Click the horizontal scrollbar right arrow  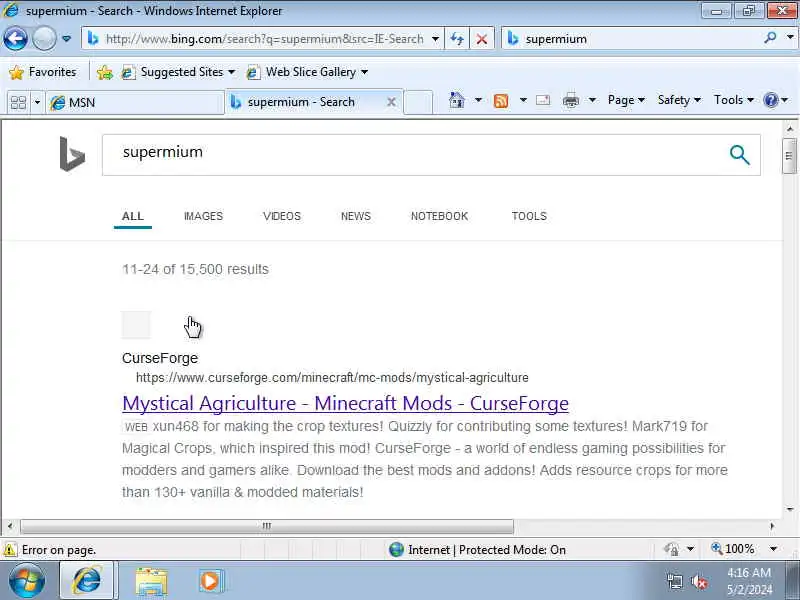[x=772, y=526]
